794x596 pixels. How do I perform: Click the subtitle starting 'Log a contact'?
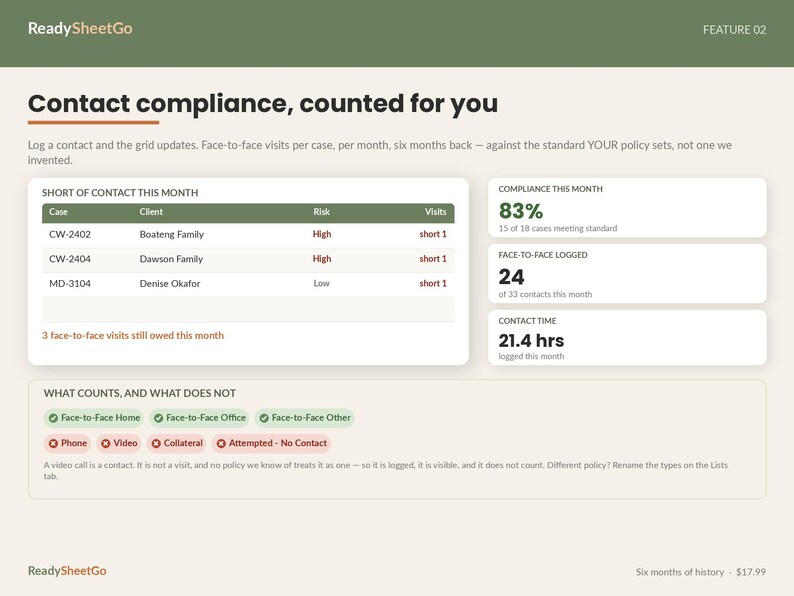(380, 152)
